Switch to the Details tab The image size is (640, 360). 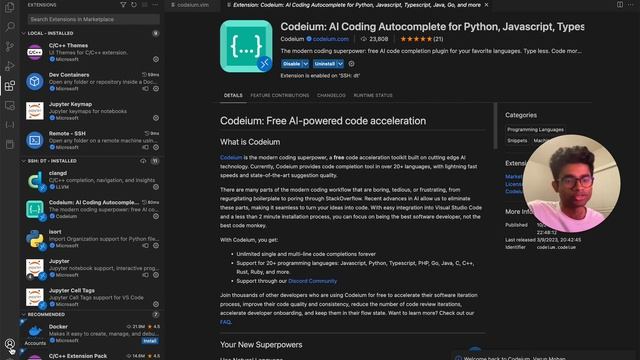[x=233, y=96]
